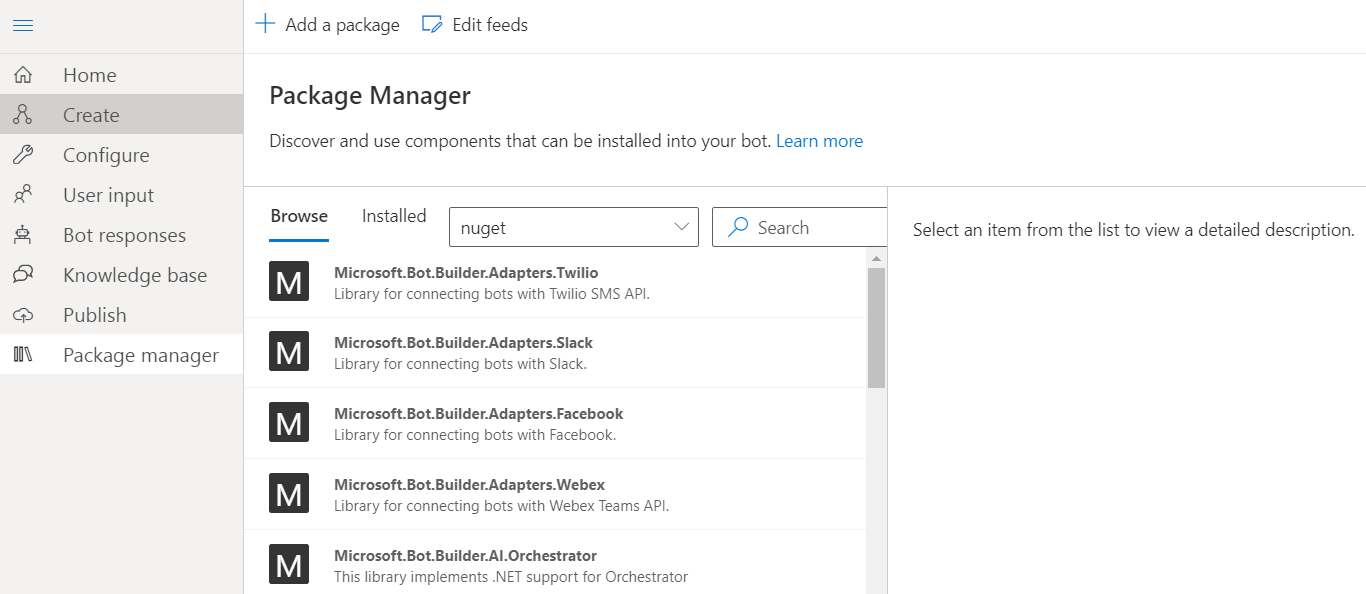The image size is (1366, 594).
Task: Click the Package manager library icon
Action: pyautogui.click(x=23, y=355)
